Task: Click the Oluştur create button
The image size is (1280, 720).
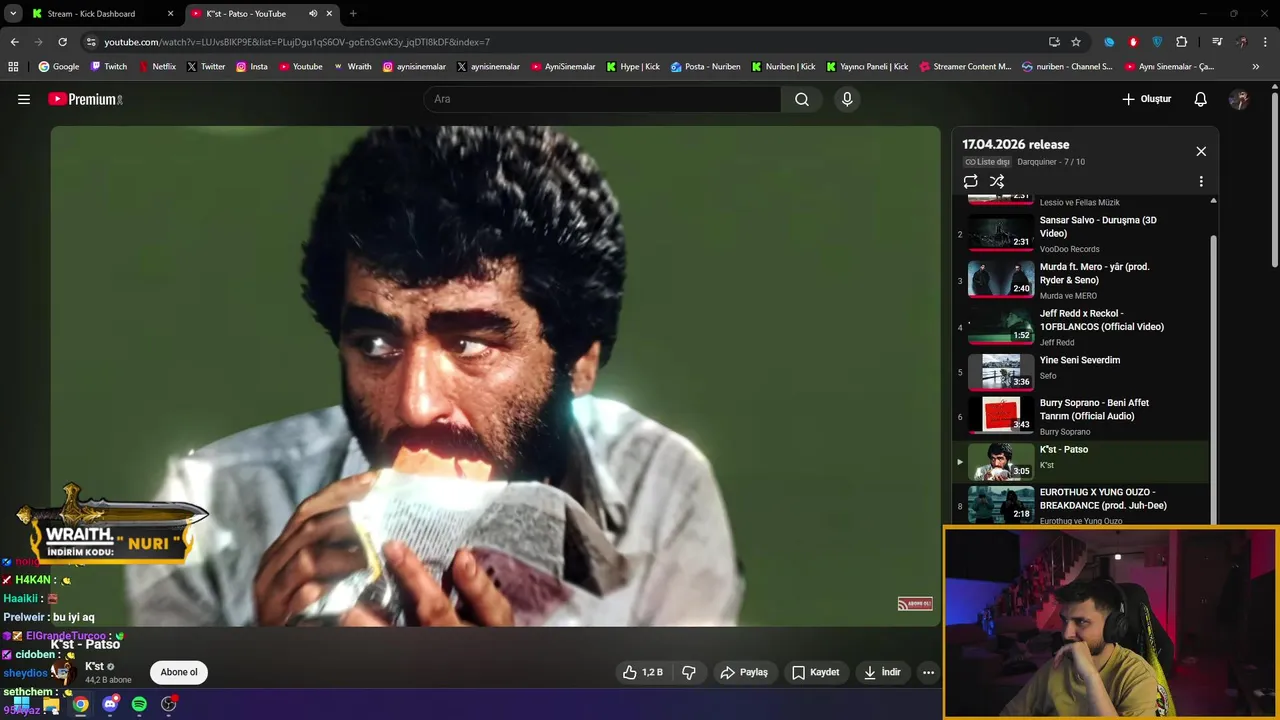Action: [1147, 99]
